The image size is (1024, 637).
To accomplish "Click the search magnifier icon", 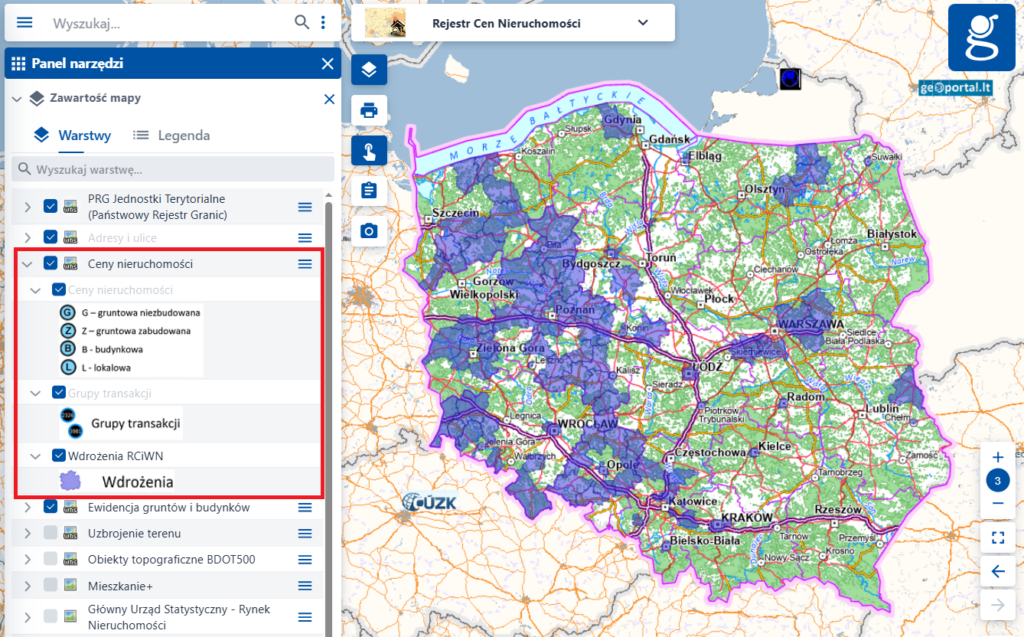I will tap(301, 22).
